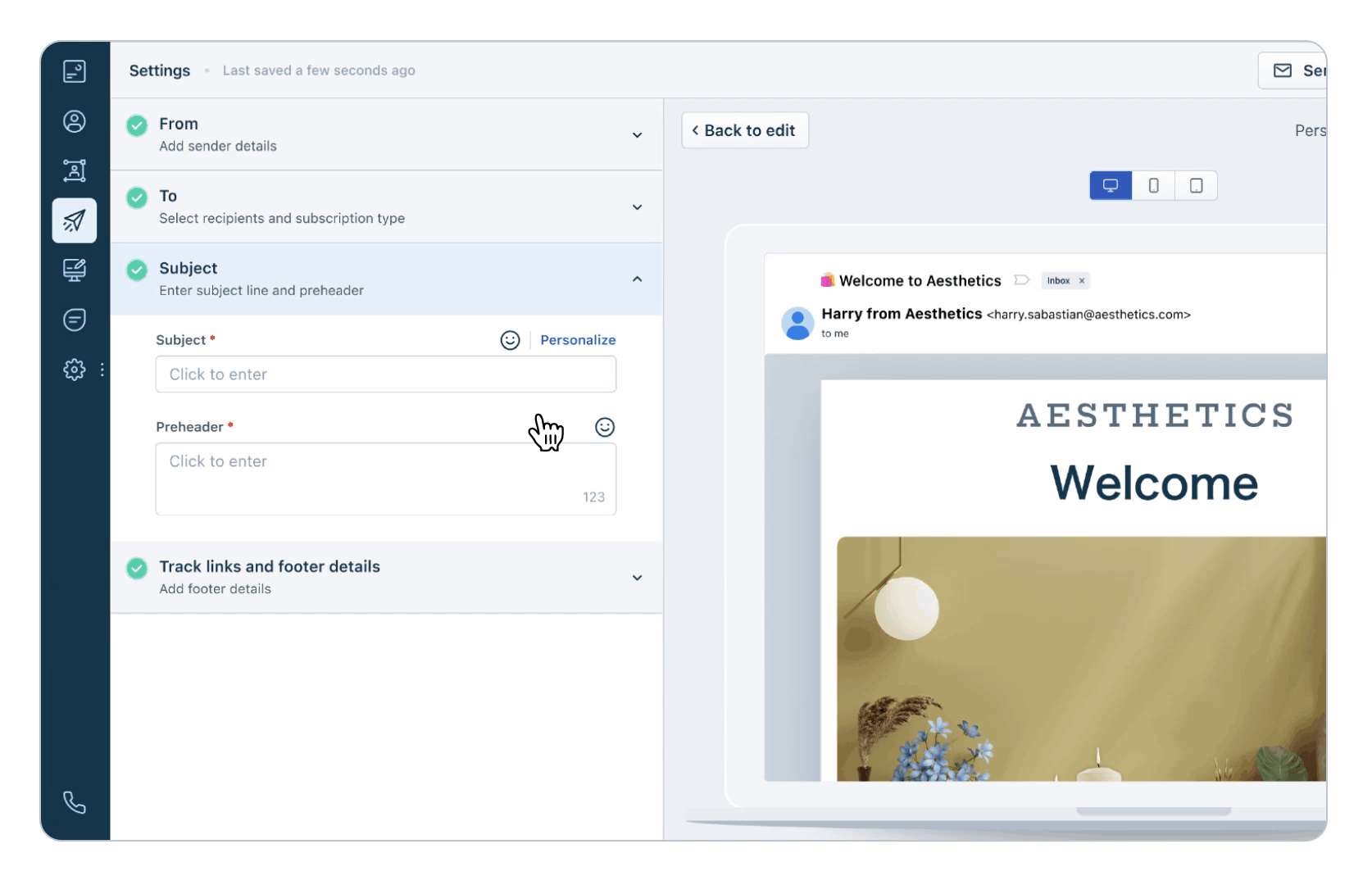Open the settings gear sidebar icon

click(x=74, y=370)
